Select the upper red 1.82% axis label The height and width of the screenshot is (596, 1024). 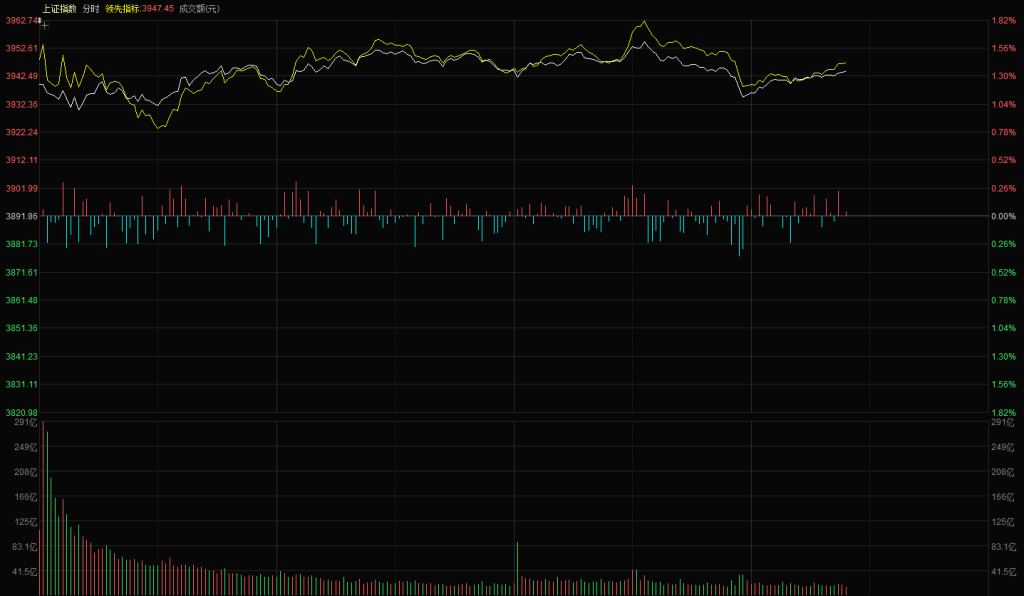coord(1002,20)
